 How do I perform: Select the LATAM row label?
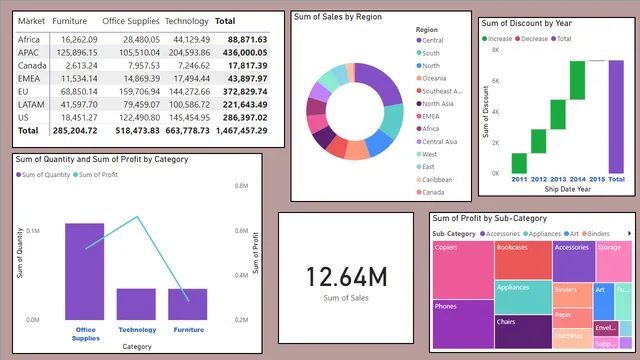[31, 105]
